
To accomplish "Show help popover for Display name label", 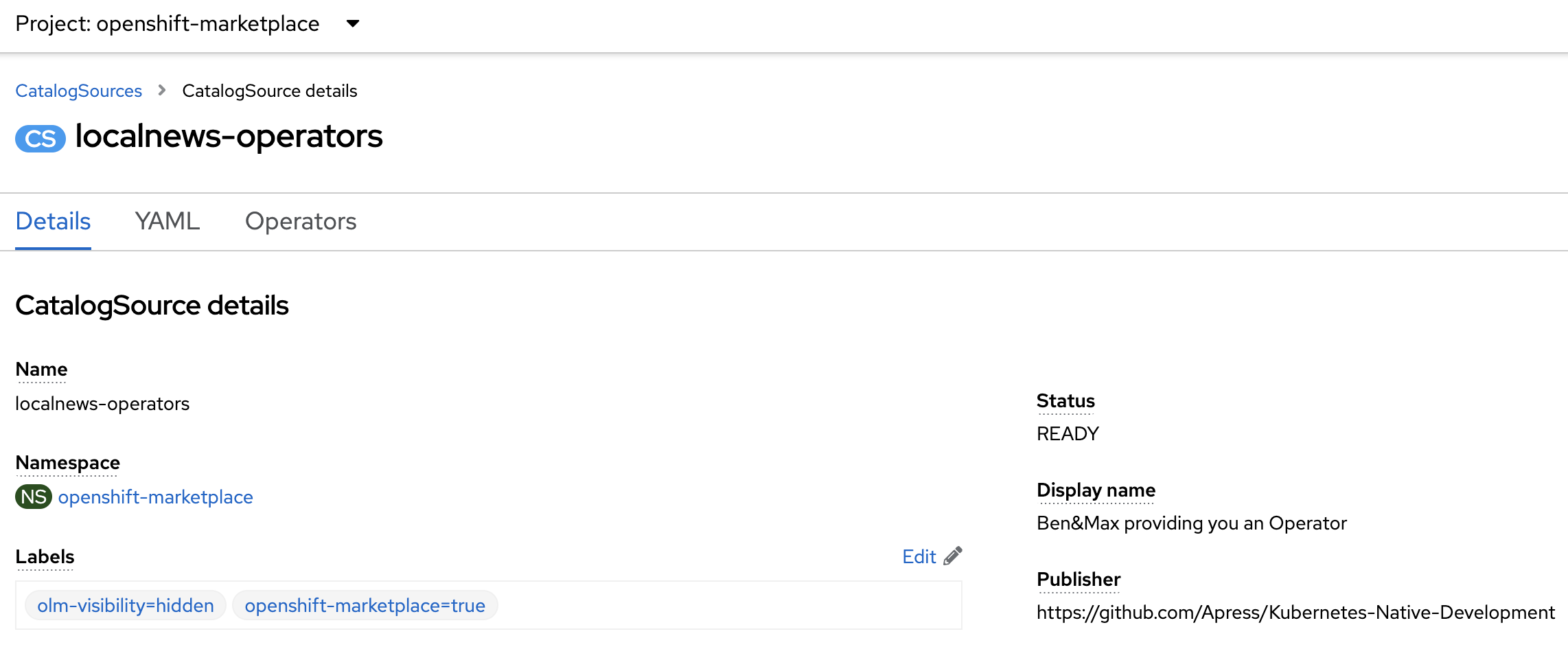I will [1096, 490].
